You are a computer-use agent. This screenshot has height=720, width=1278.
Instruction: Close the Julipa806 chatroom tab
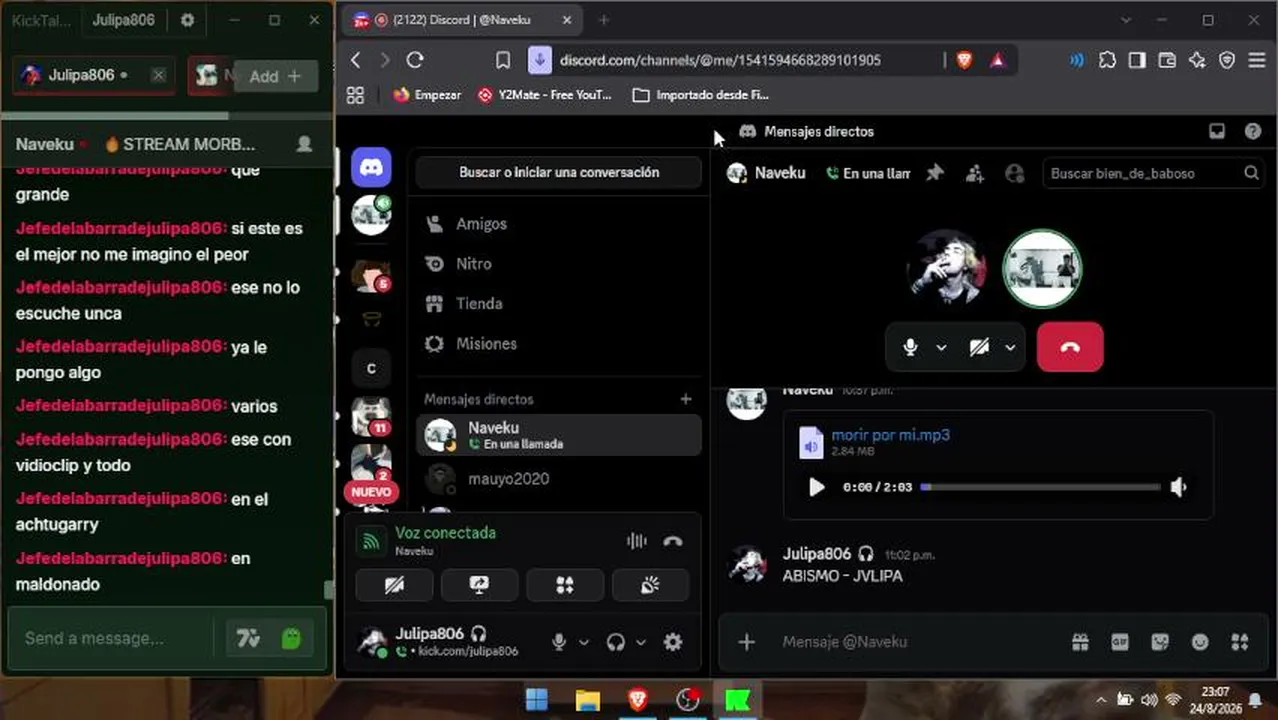click(158, 75)
